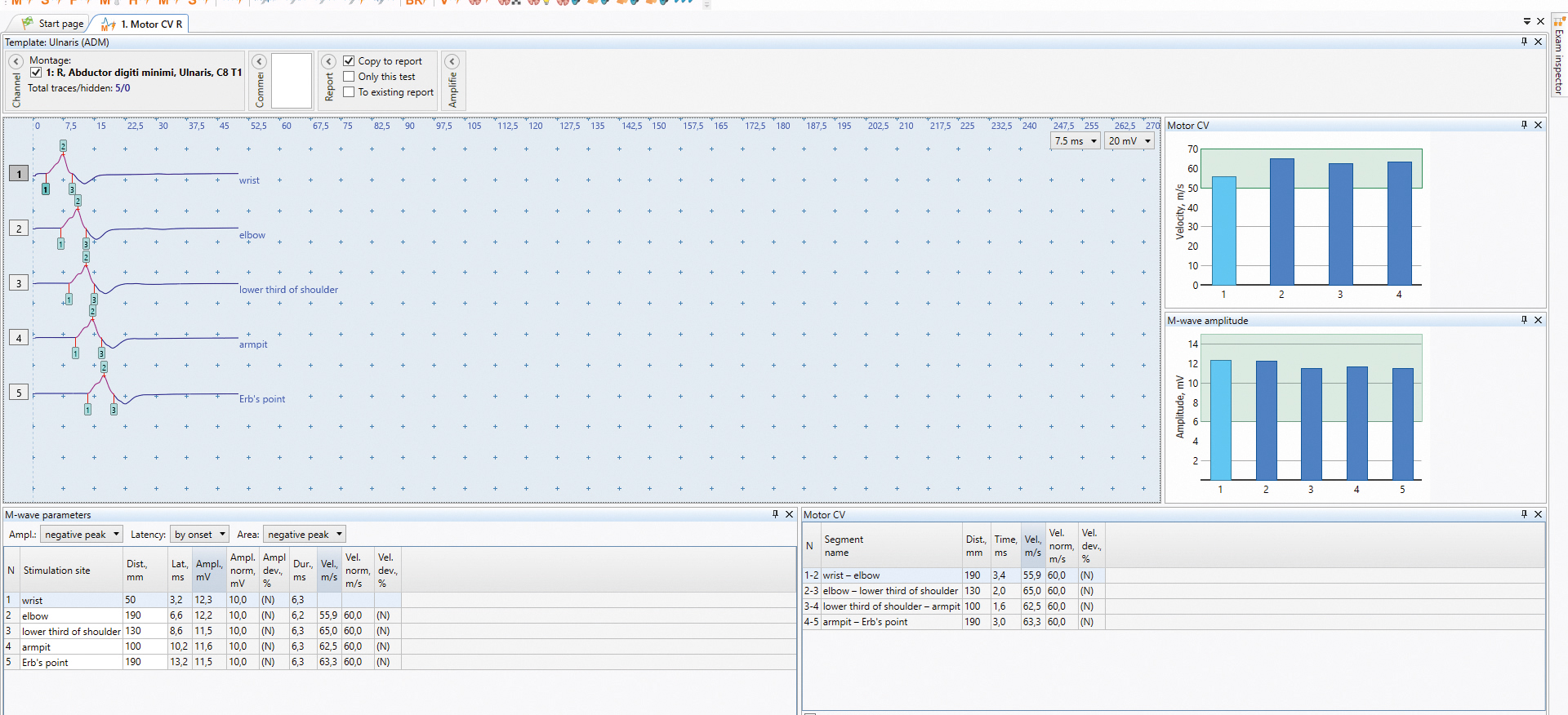Click the 'lower third of shoulder' trace label
The width and height of the screenshot is (1568, 715).
point(288,290)
